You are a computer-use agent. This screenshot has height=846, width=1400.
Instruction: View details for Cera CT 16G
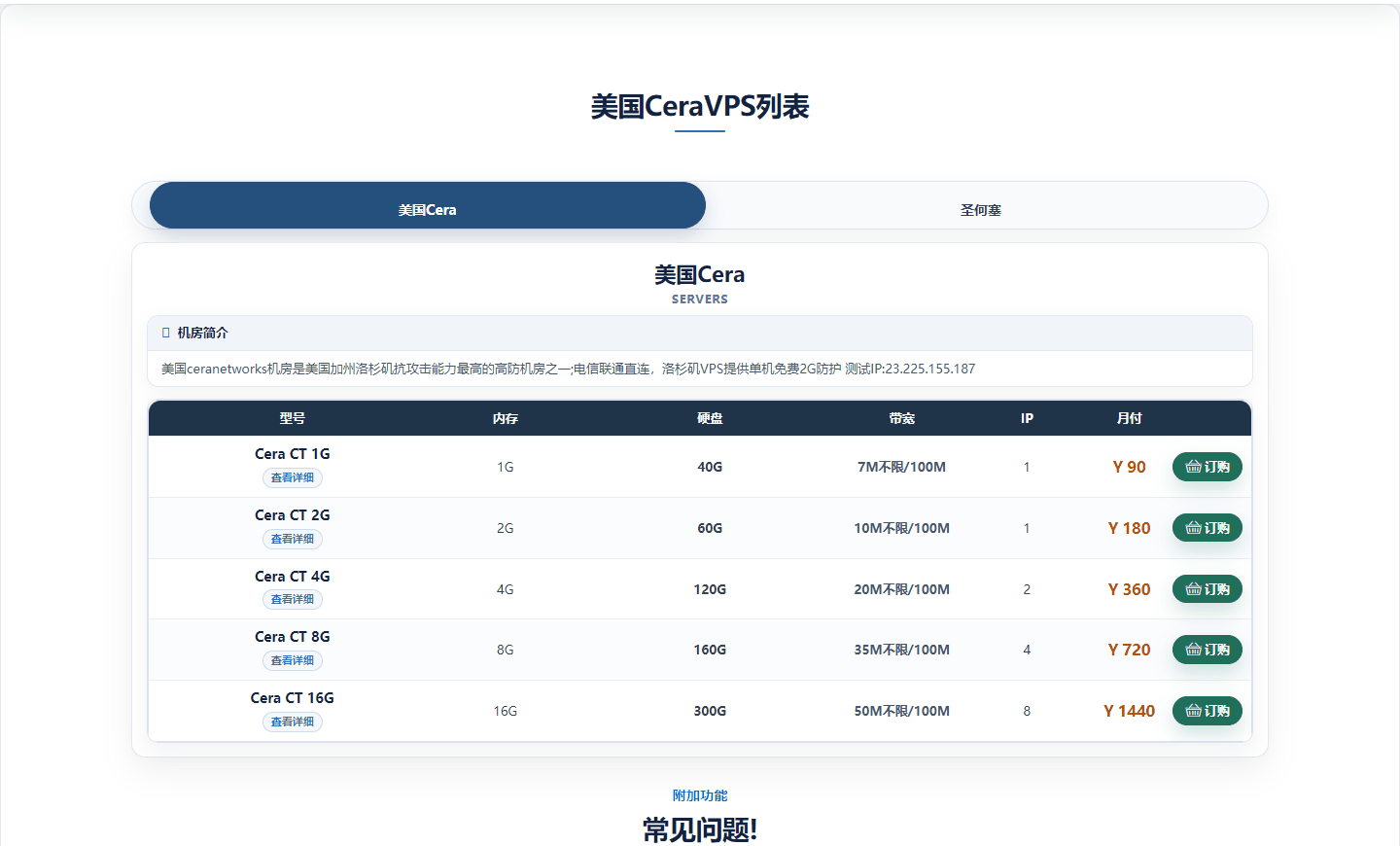(293, 722)
